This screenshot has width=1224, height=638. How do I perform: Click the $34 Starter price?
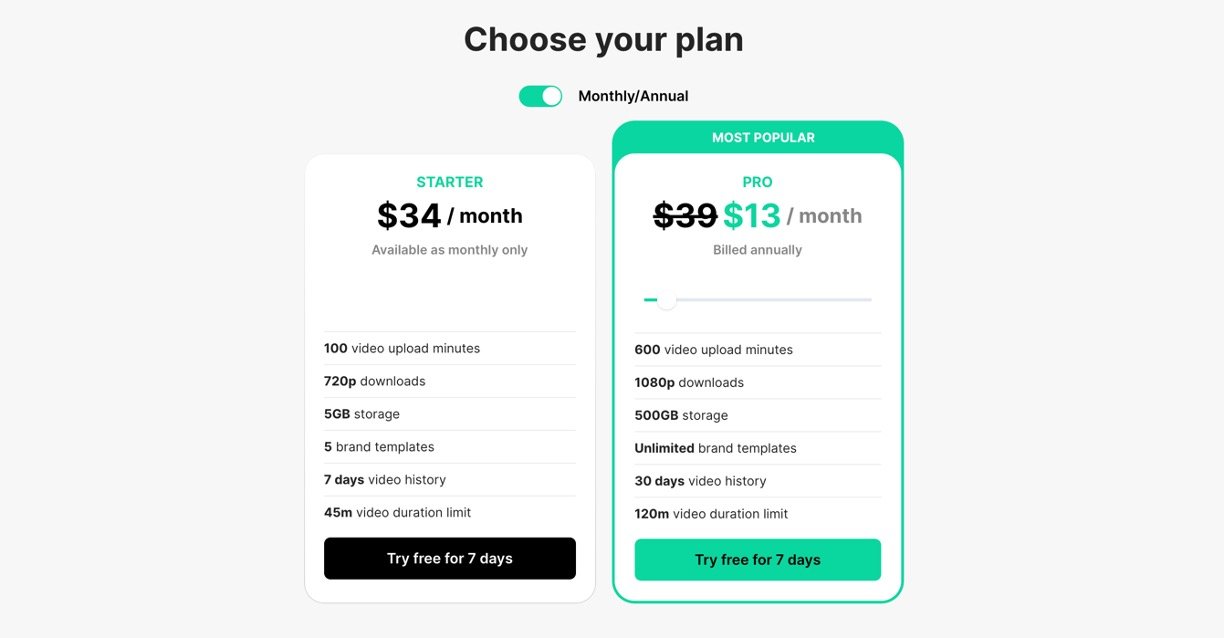pyautogui.click(x=409, y=216)
